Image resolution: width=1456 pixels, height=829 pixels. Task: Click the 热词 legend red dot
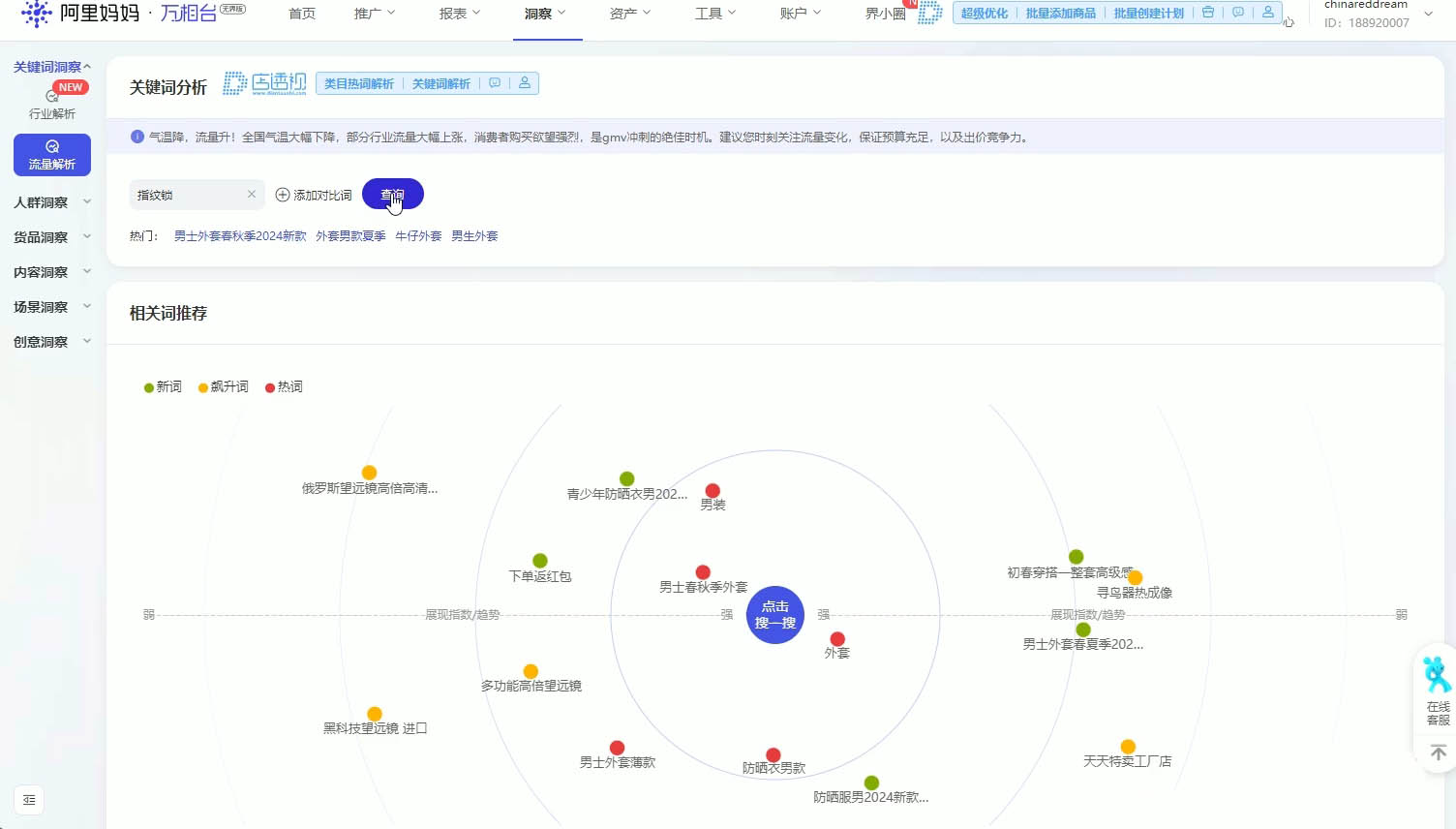tap(270, 387)
